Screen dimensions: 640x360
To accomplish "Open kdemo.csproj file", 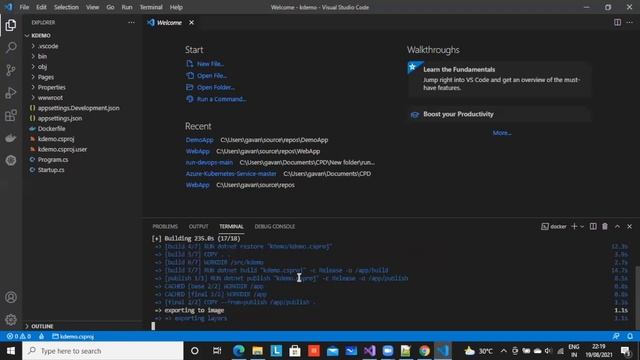I will [82, 139].
